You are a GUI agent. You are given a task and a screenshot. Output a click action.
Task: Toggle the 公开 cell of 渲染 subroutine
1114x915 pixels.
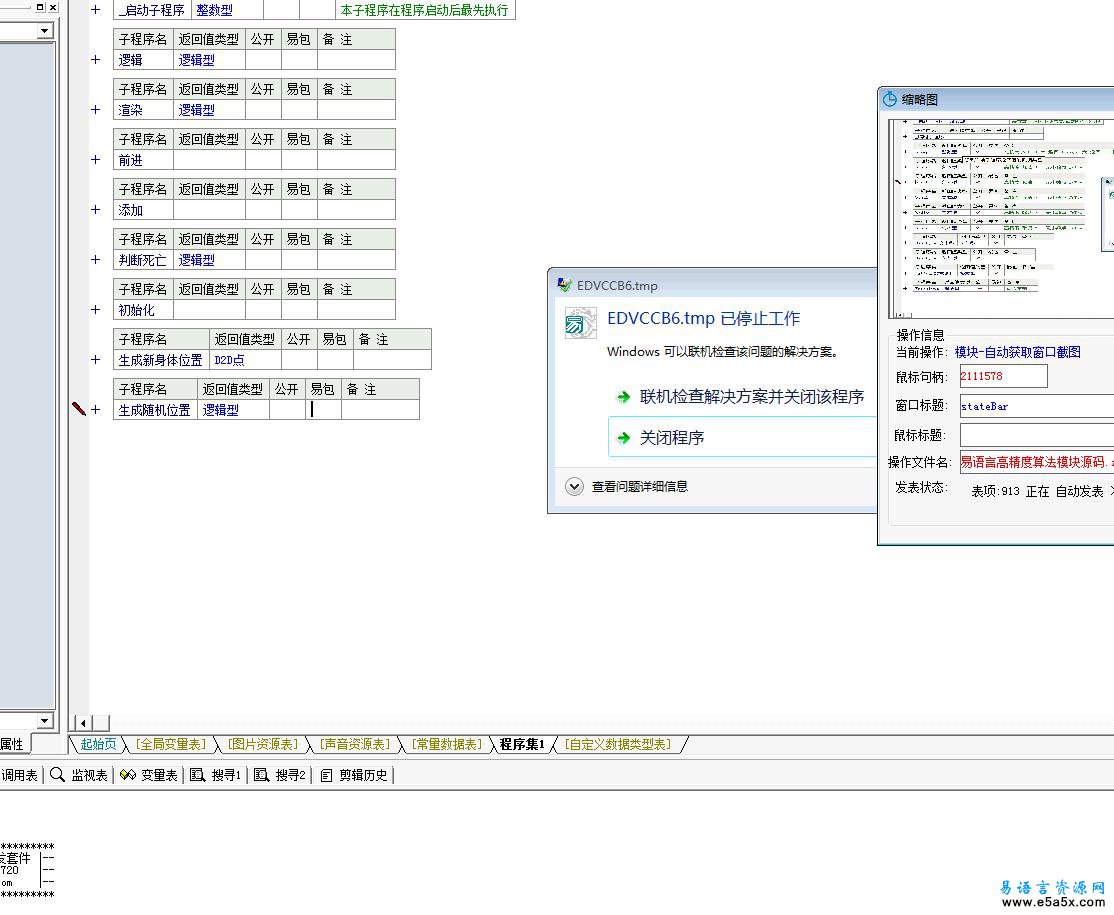263,110
